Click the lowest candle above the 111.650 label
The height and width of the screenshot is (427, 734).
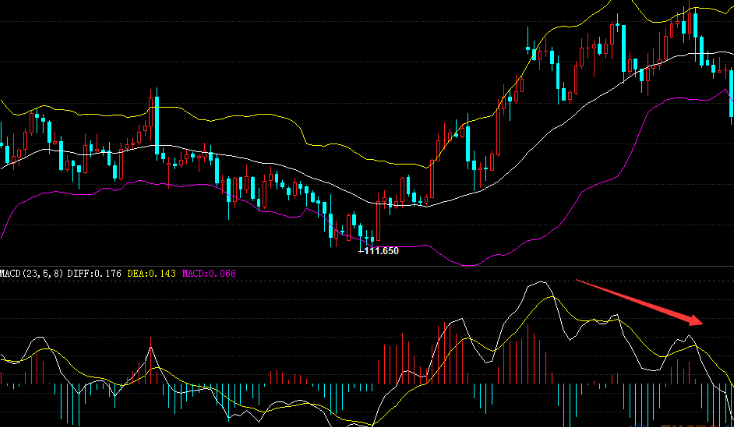tap(368, 236)
